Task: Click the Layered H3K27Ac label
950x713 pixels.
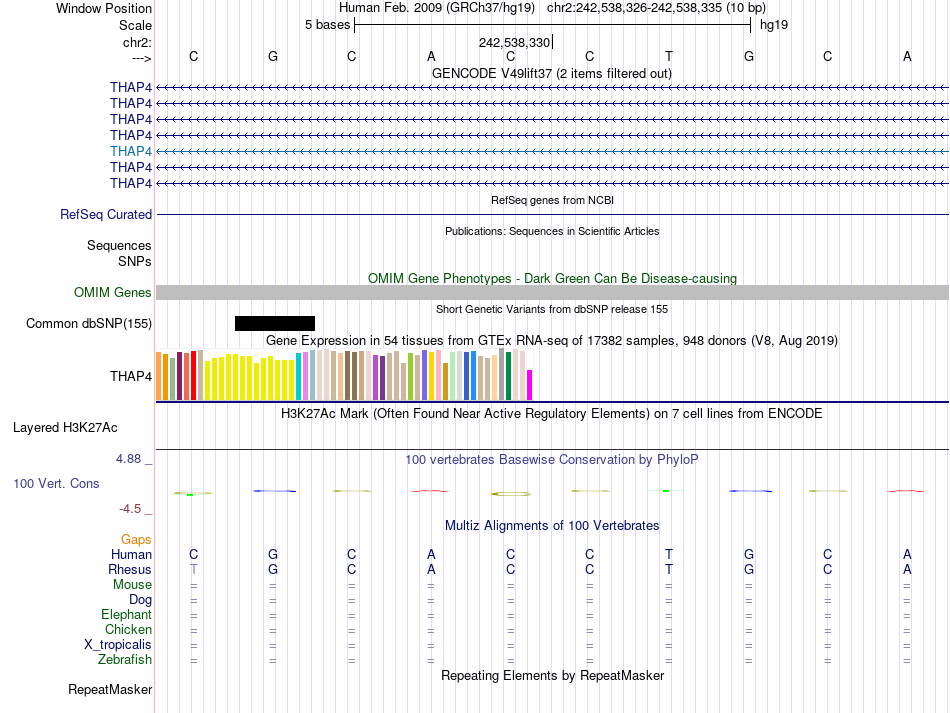Action: 65,428
